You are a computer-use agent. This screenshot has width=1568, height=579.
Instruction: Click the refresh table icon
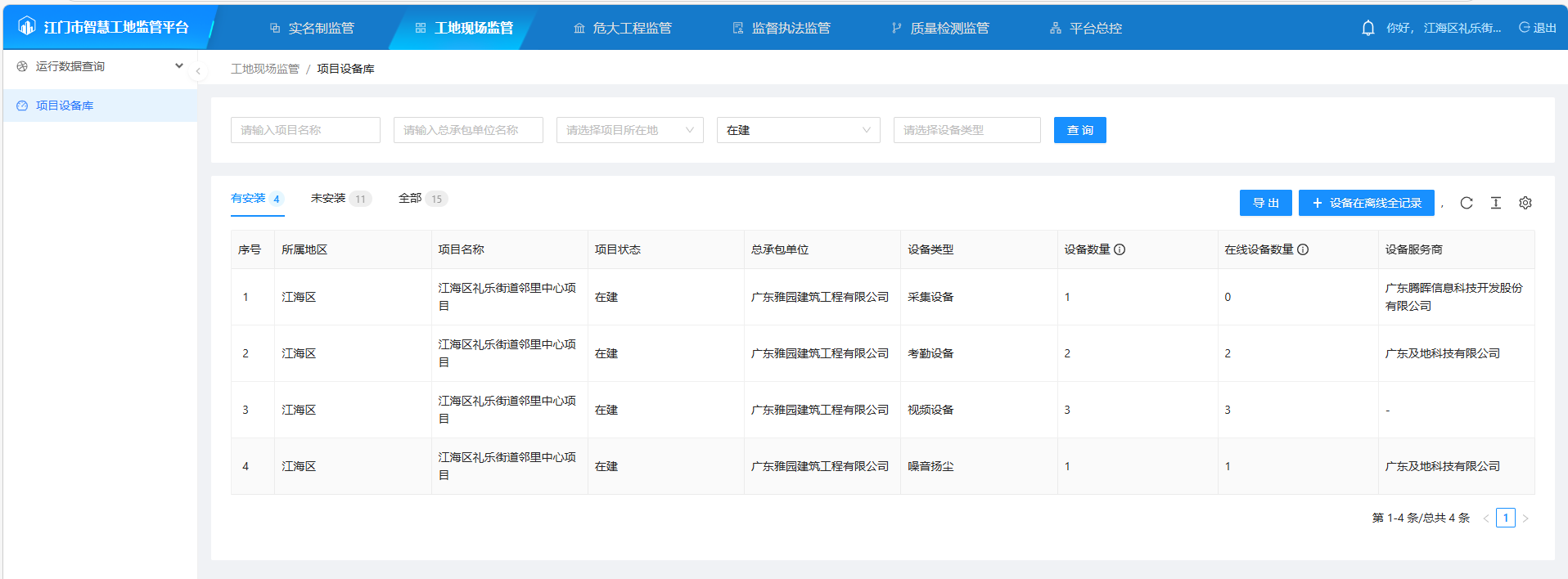(1466, 203)
